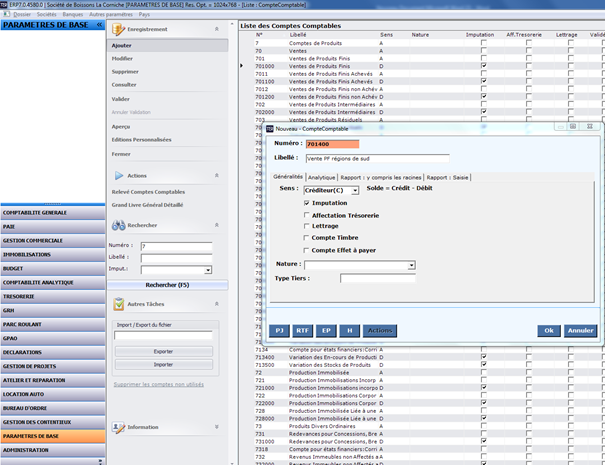Open the Autres paramètres menu
605x465 pixels.
pos(111,14)
